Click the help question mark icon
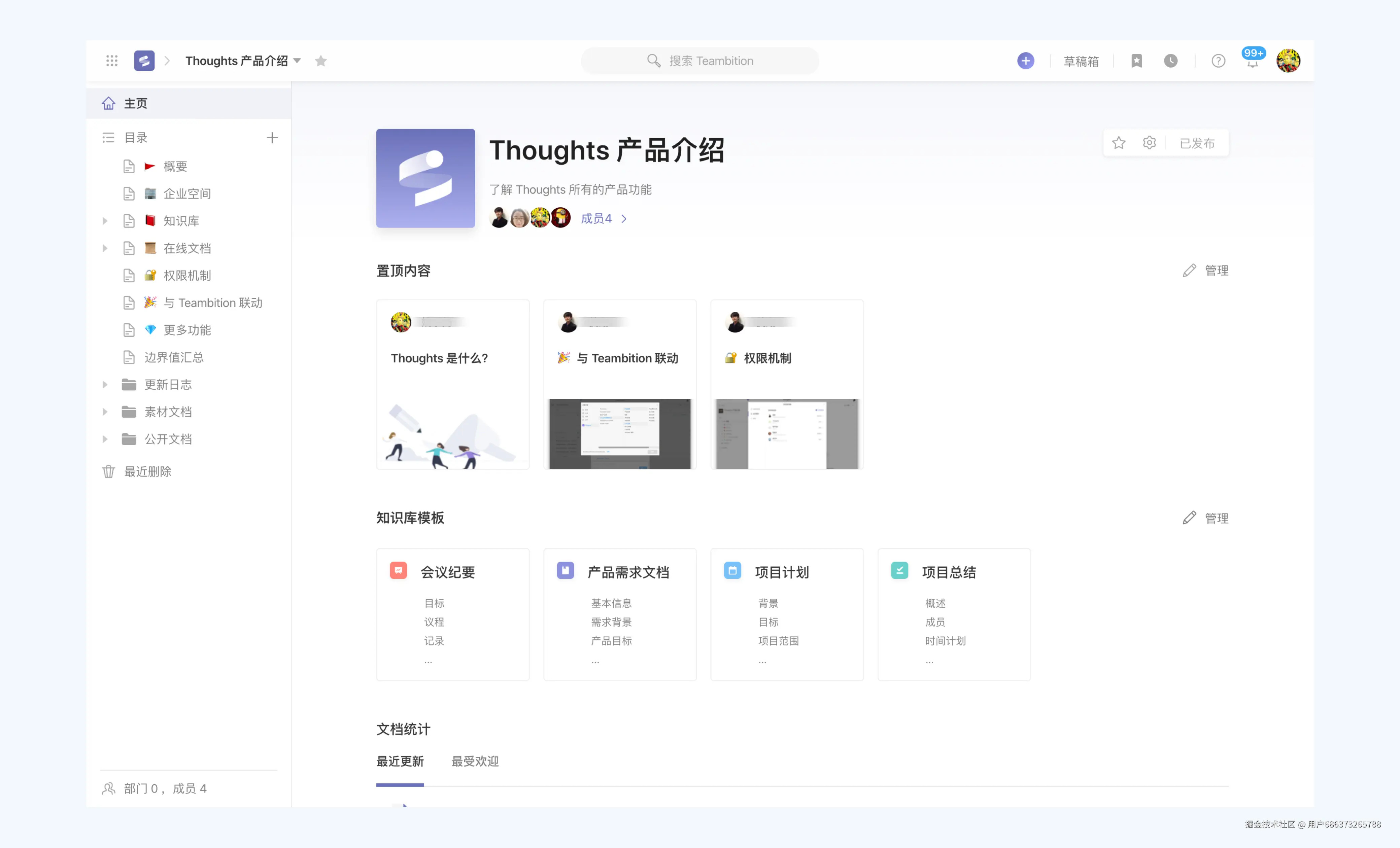Screen dimensions: 1400x848 point(1218,61)
